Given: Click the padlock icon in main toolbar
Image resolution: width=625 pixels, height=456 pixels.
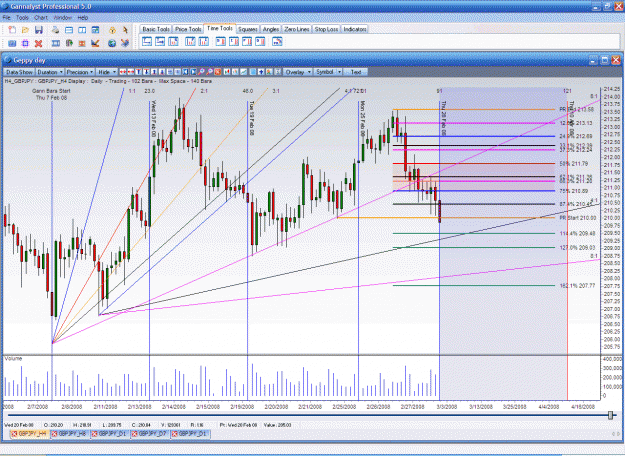Looking at the screenshot, I should click(112, 30).
